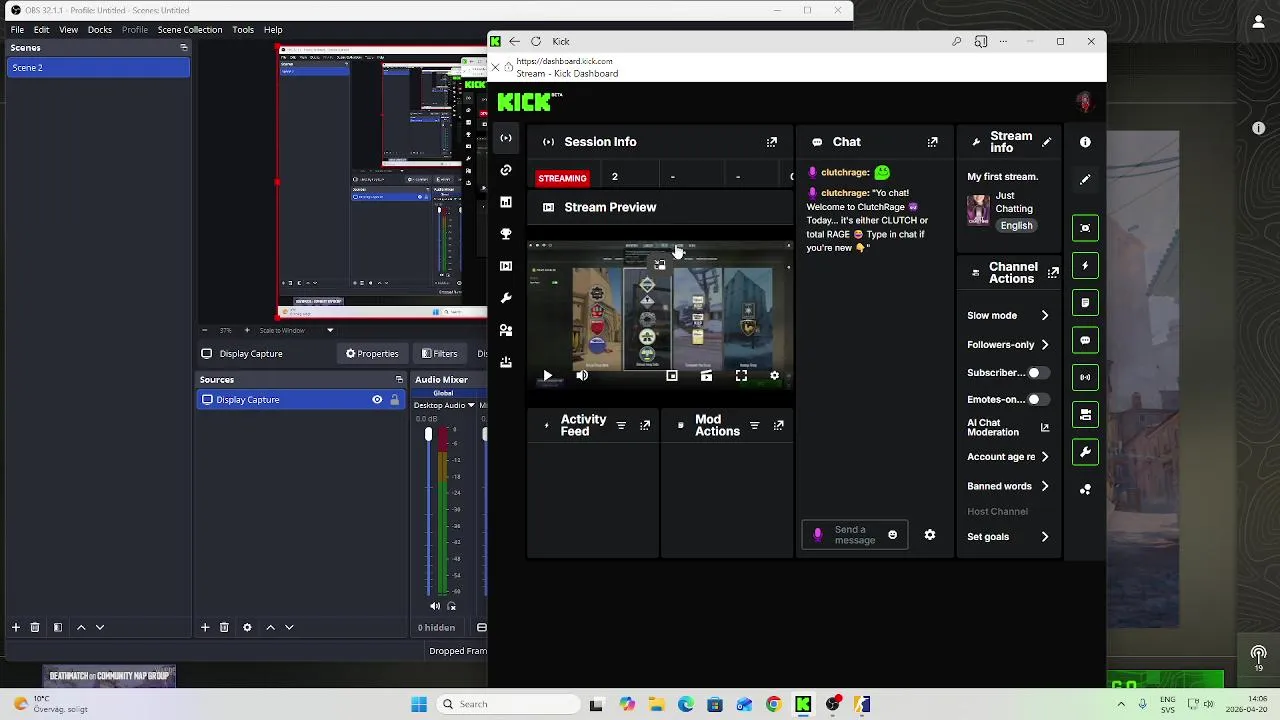Enter fullscreen on stream preview player
Image resolution: width=1280 pixels, height=720 pixels.
coord(741,376)
